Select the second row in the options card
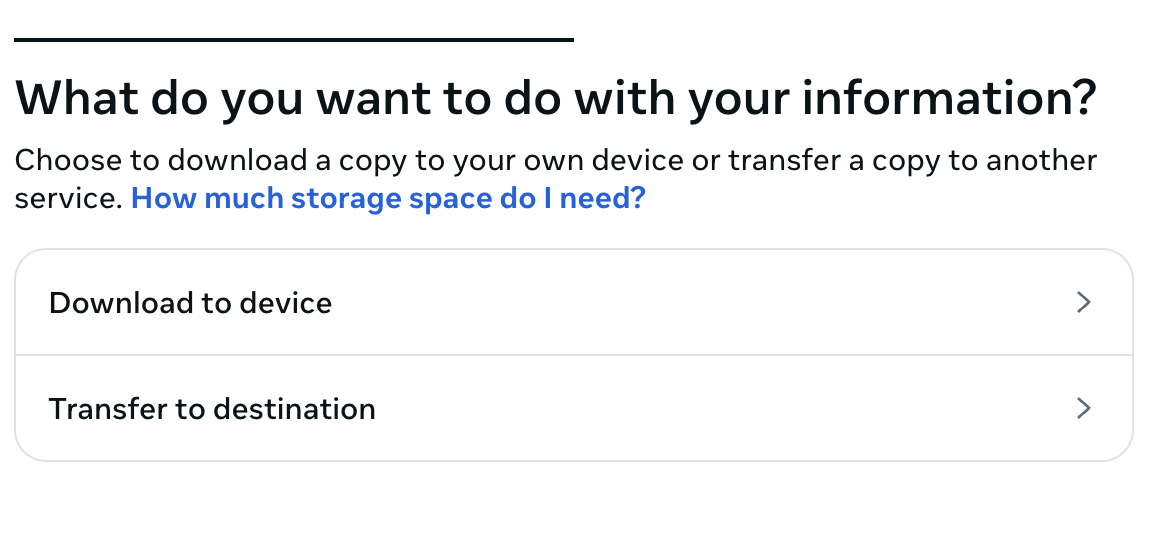Viewport: 1152px width, 534px height. (573, 408)
